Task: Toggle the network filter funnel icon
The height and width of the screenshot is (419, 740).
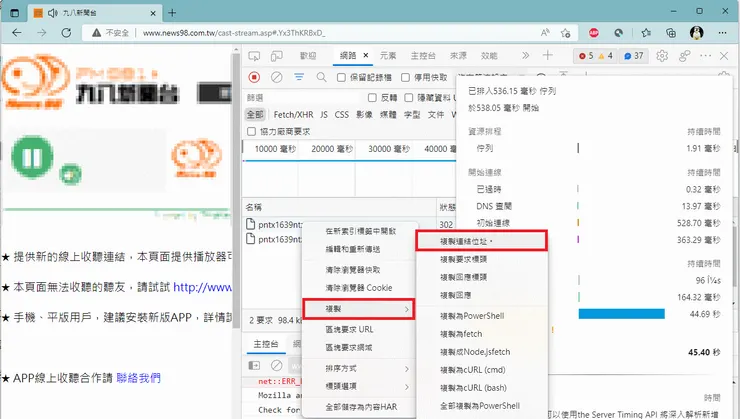Action: click(299, 77)
